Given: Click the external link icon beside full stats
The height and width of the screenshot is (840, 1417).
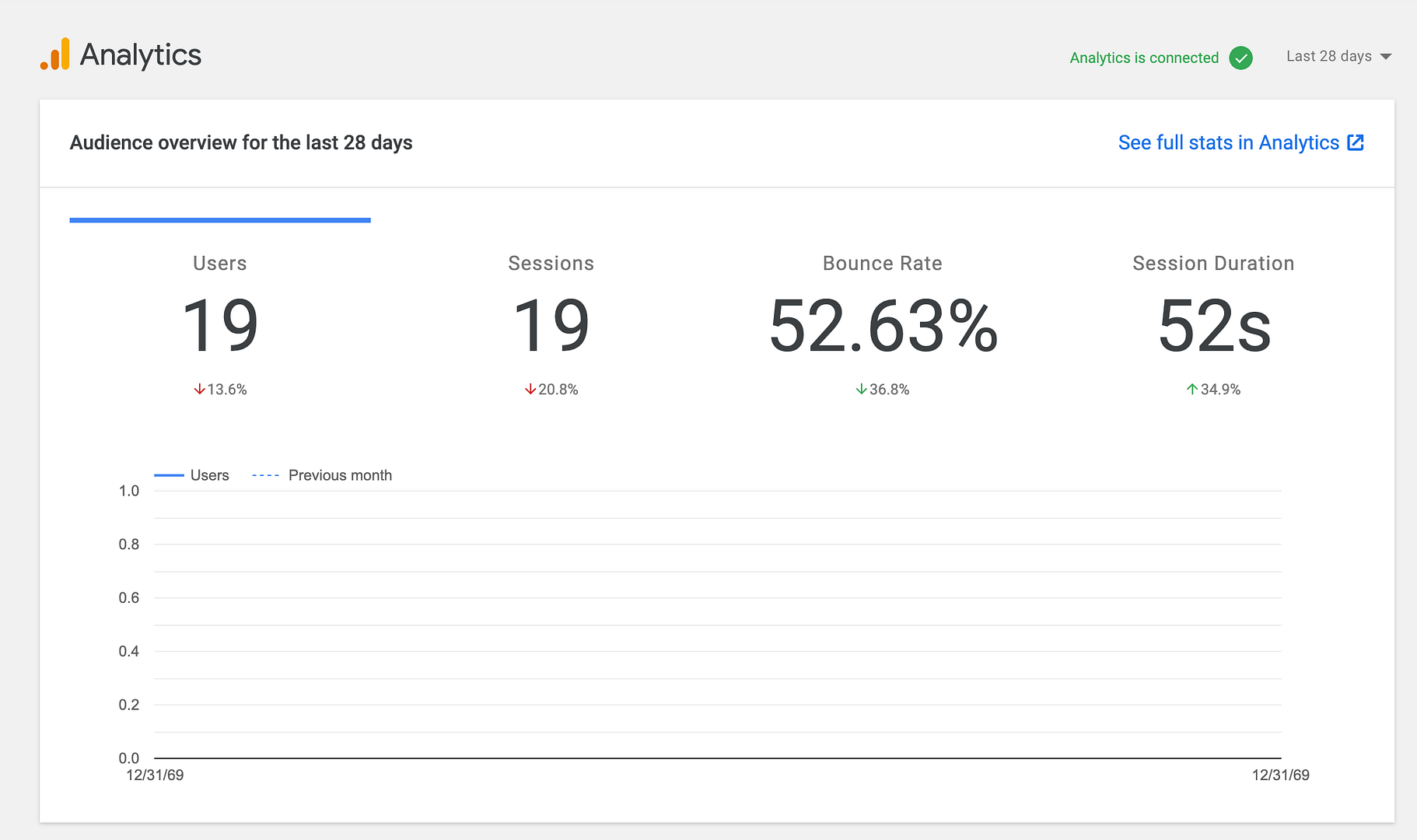Looking at the screenshot, I should pyautogui.click(x=1356, y=142).
